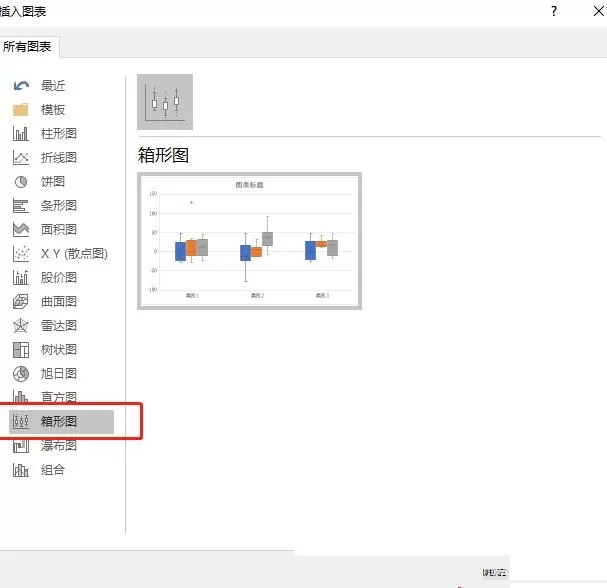607x588 pixels.
Task: Click the XY scatter (散点图) icon
Action: 21,254
